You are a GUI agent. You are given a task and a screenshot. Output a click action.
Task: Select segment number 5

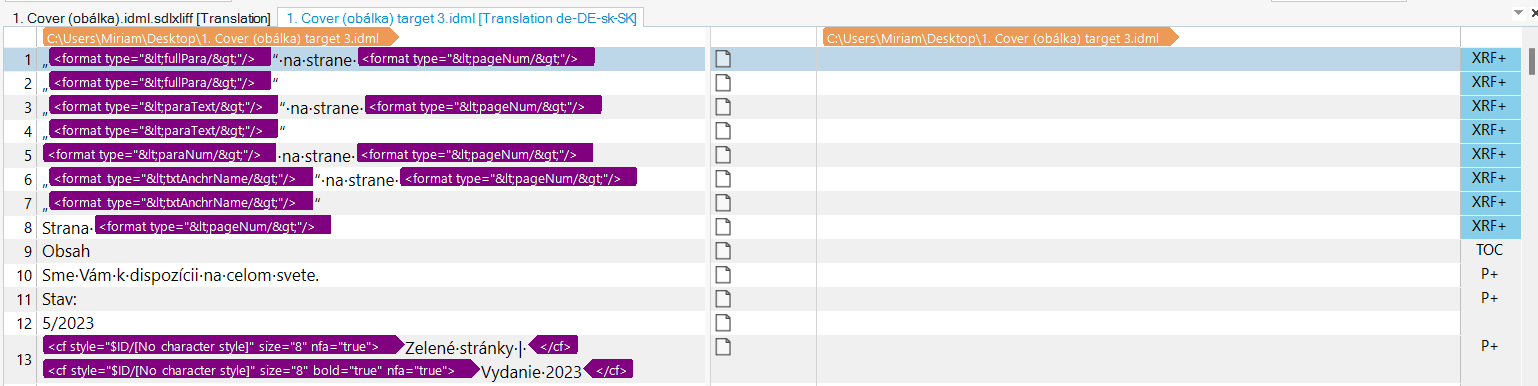pos(27,155)
